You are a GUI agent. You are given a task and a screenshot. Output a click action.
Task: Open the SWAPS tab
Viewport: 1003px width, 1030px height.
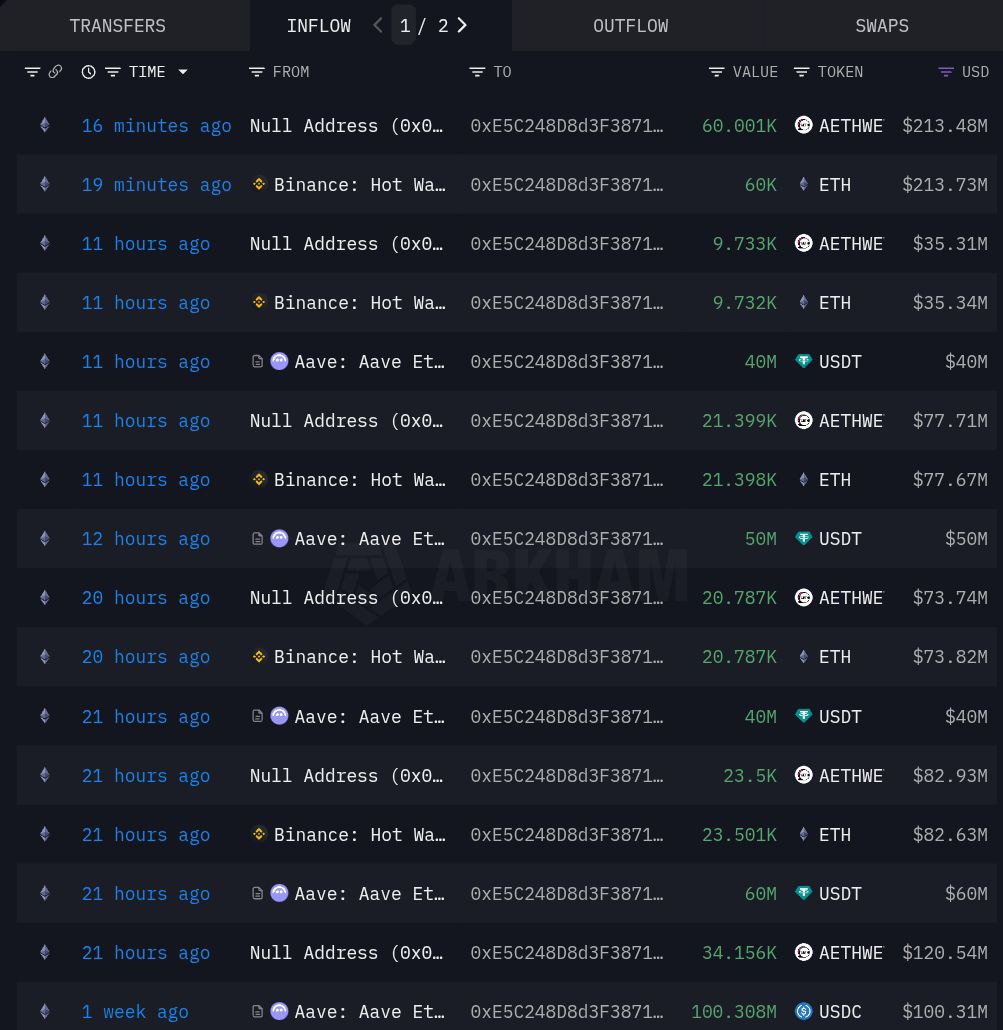click(x=881, y=25)
